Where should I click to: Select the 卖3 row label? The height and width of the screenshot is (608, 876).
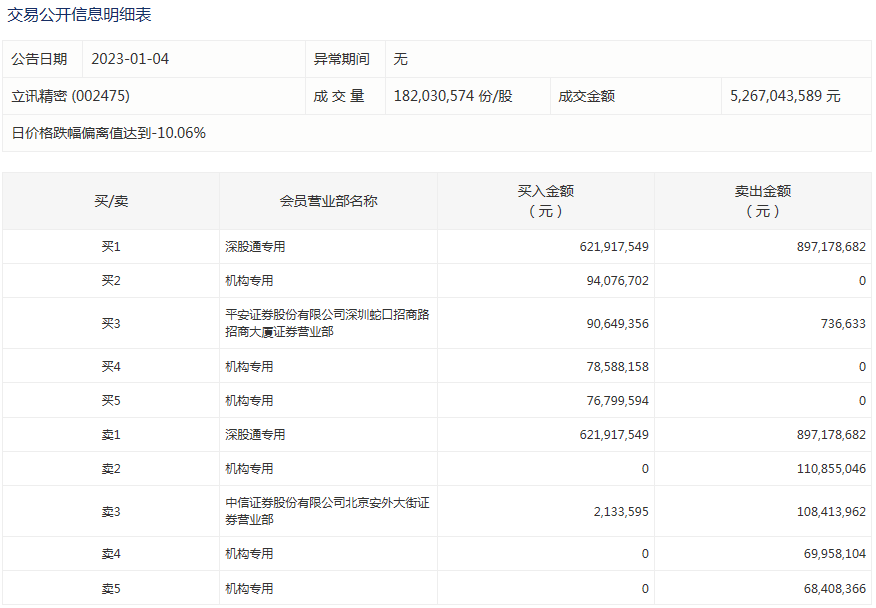click(111, 512)
